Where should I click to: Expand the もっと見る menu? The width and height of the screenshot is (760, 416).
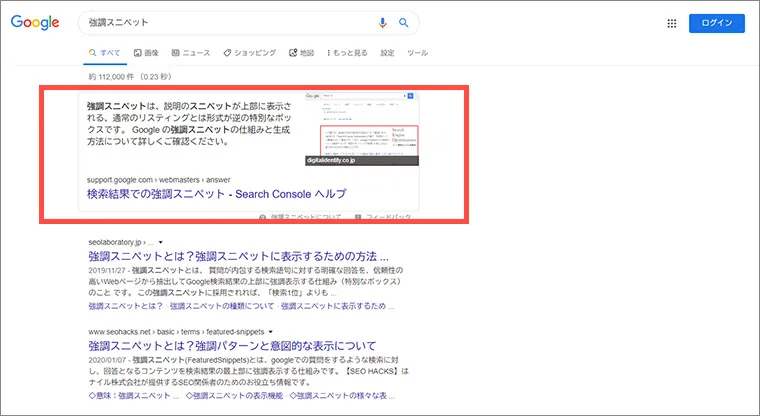tap(347, 53)
